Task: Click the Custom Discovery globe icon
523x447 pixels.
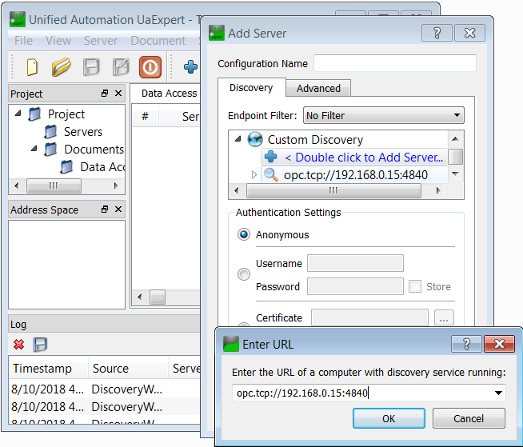Action: click(255, 139)
